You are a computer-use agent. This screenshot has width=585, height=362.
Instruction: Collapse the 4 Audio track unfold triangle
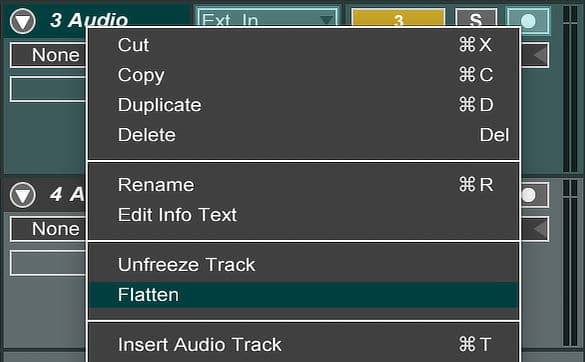pos(23,195)
